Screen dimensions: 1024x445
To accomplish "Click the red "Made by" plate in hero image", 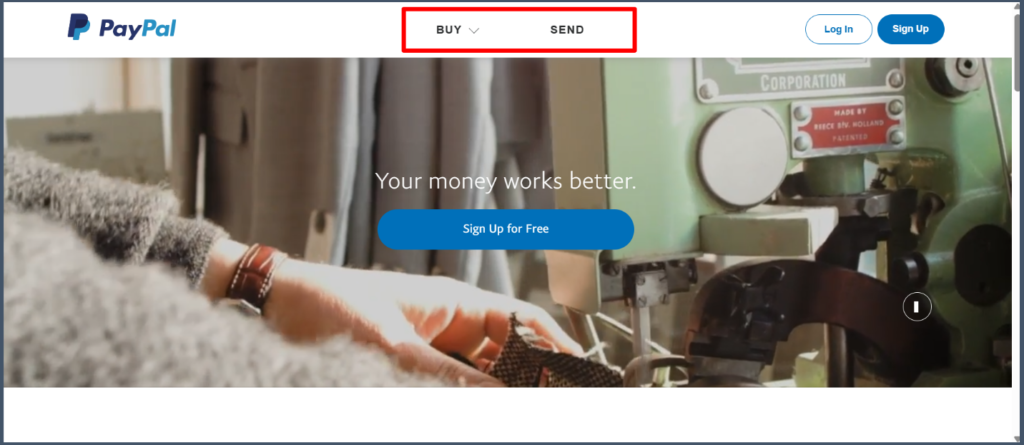I will click(848, 126).
